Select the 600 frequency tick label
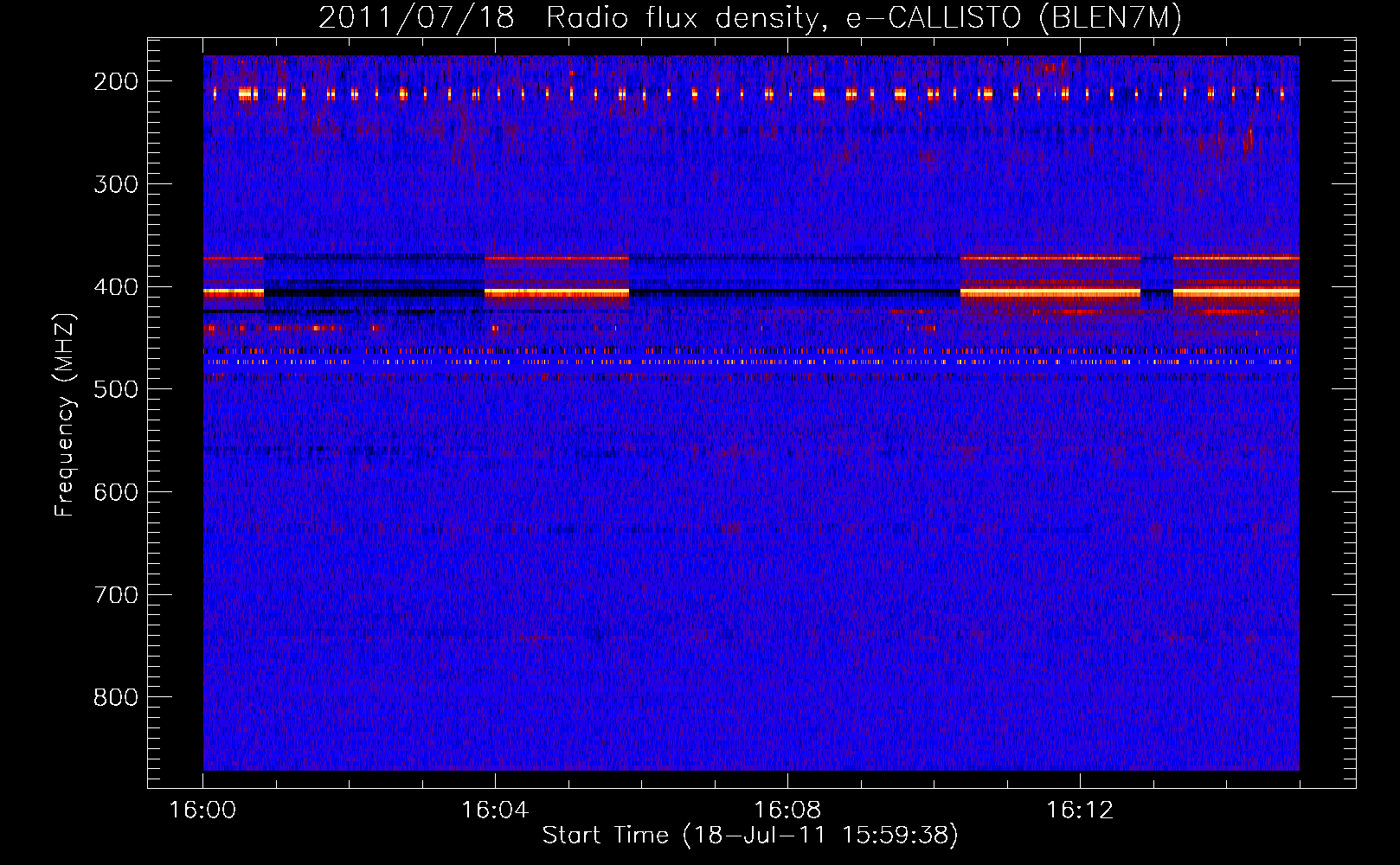The image size is (1400, 865). [x=116, y=492]
